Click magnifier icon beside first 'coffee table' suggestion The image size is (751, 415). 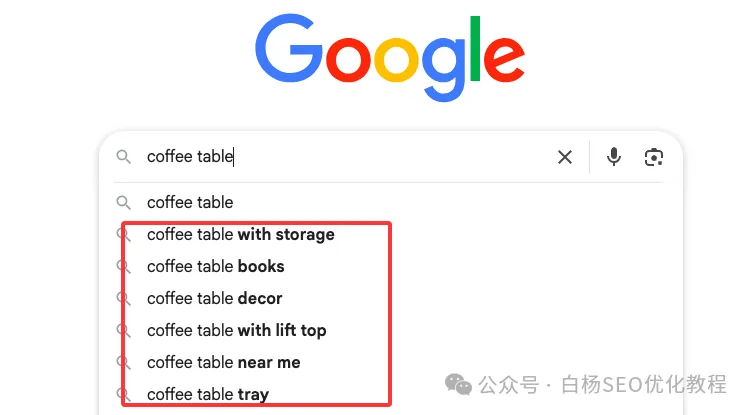[x=124, y=203]
